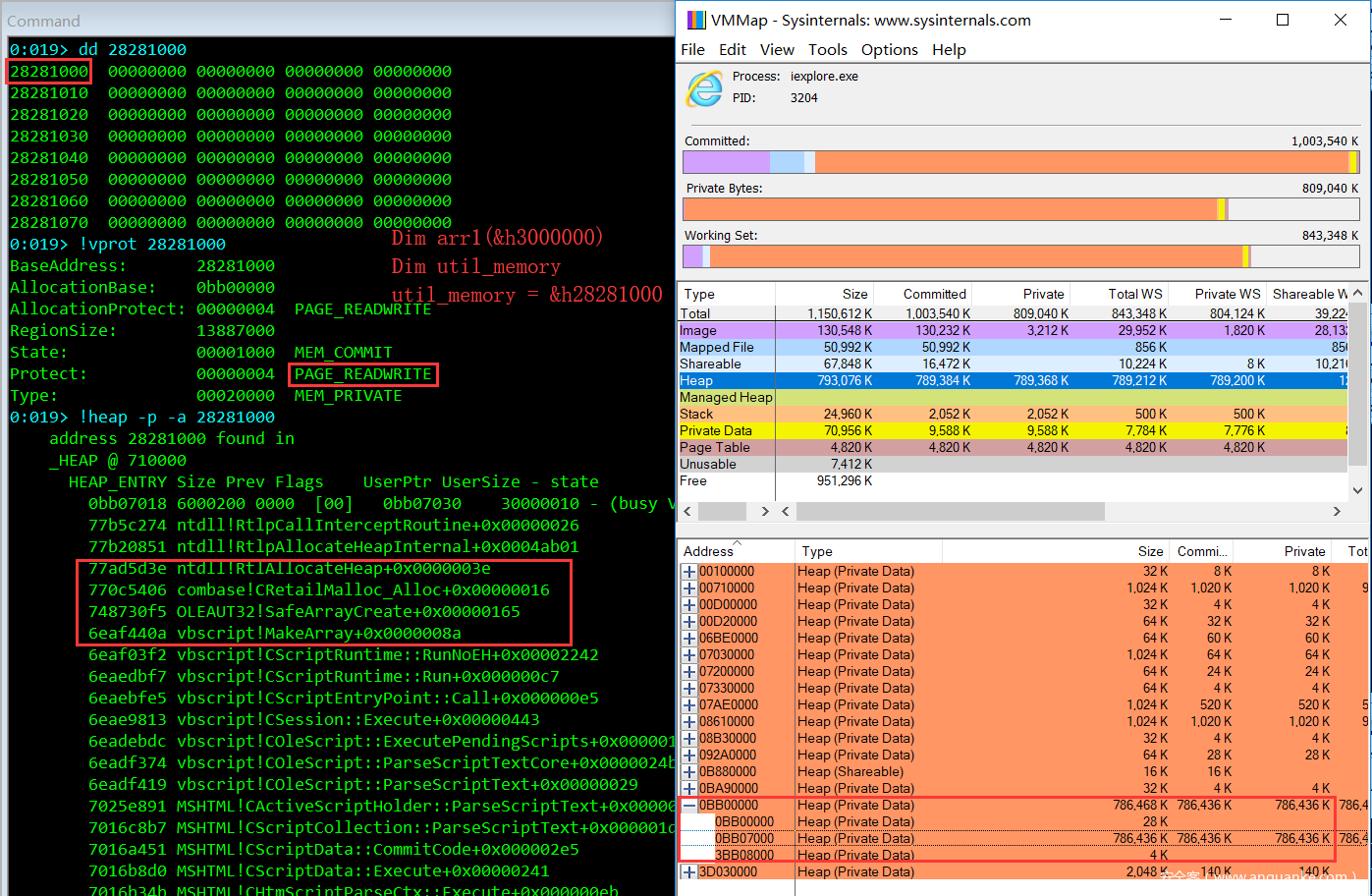Click the Mapped File type row
Image resolution: width=1372 pixels, height=896 pixels.
click(x=727, y=348)
